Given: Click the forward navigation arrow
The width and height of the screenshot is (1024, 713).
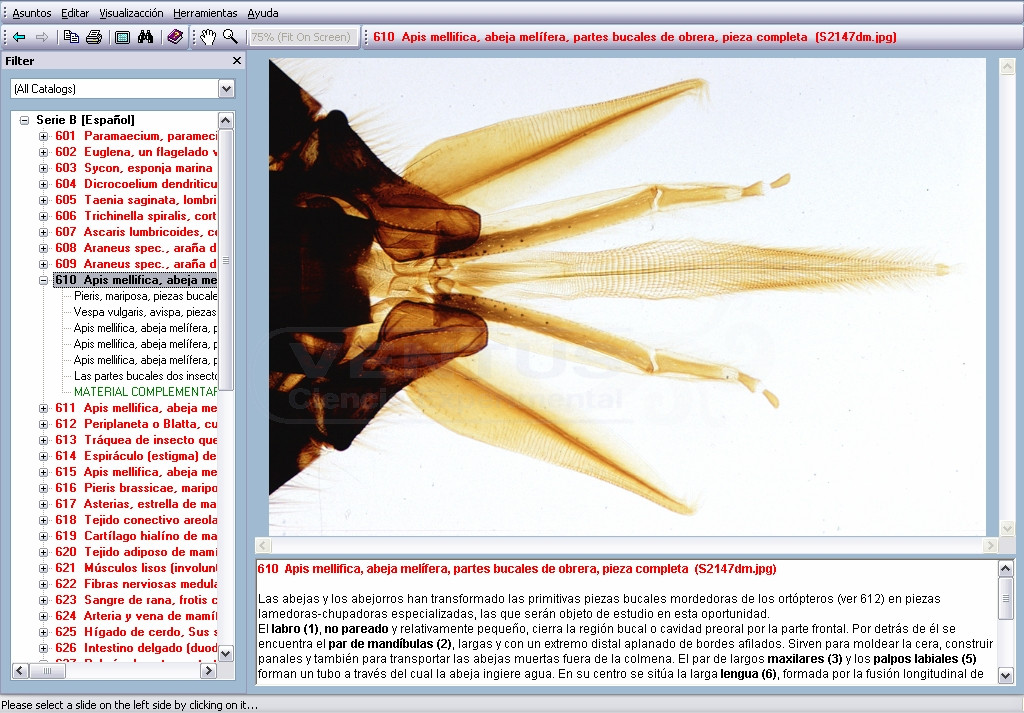Looking at the screenshot, I should (x=42, y=37).
